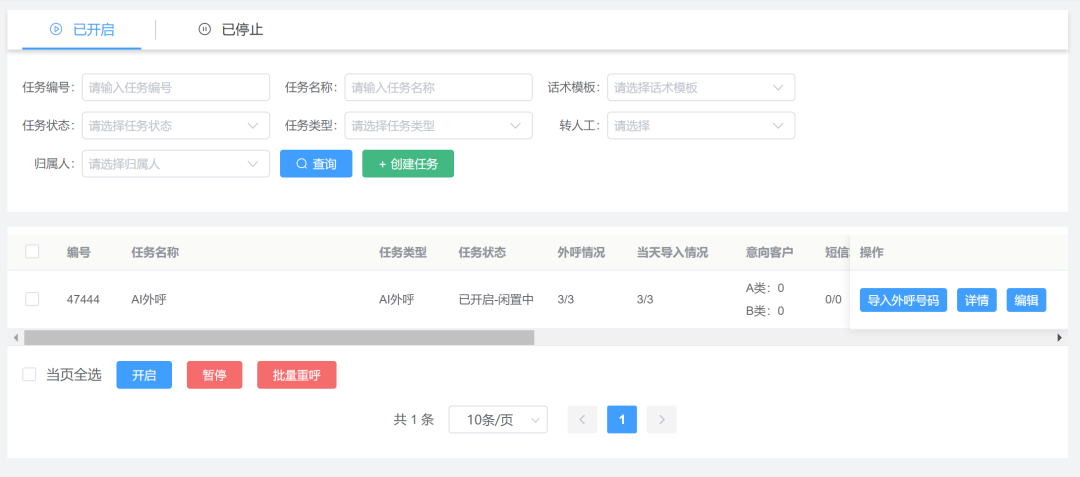Click the scrollbar right arrow
Image resolution: width=1080 pixels, height=477 pixels.
pos(1059,338)
